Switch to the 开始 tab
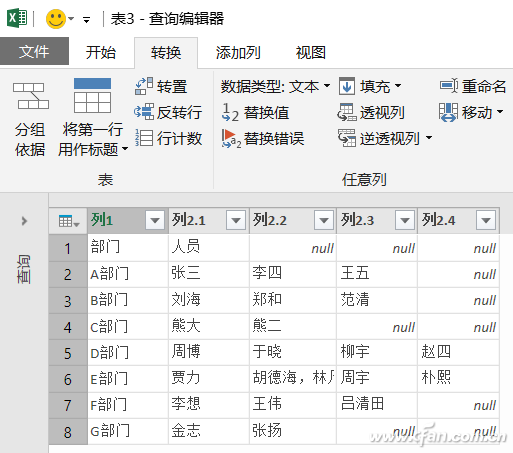This screenshot has width=513, height=453. click(x=101, y=53)
